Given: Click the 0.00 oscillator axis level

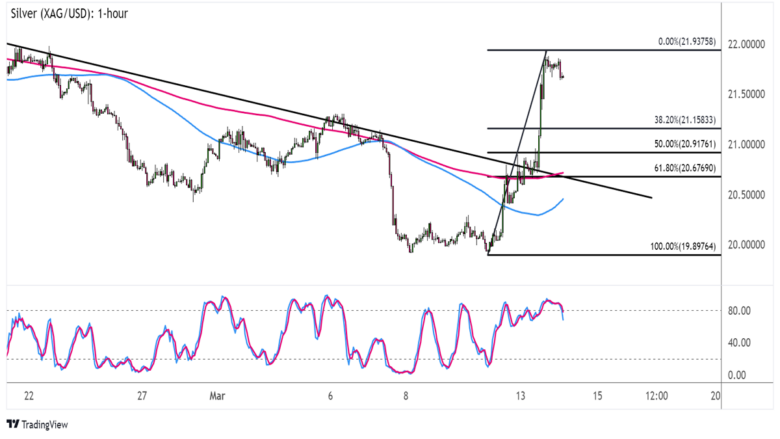Looking at the screenshot, I should pos(738,375).
